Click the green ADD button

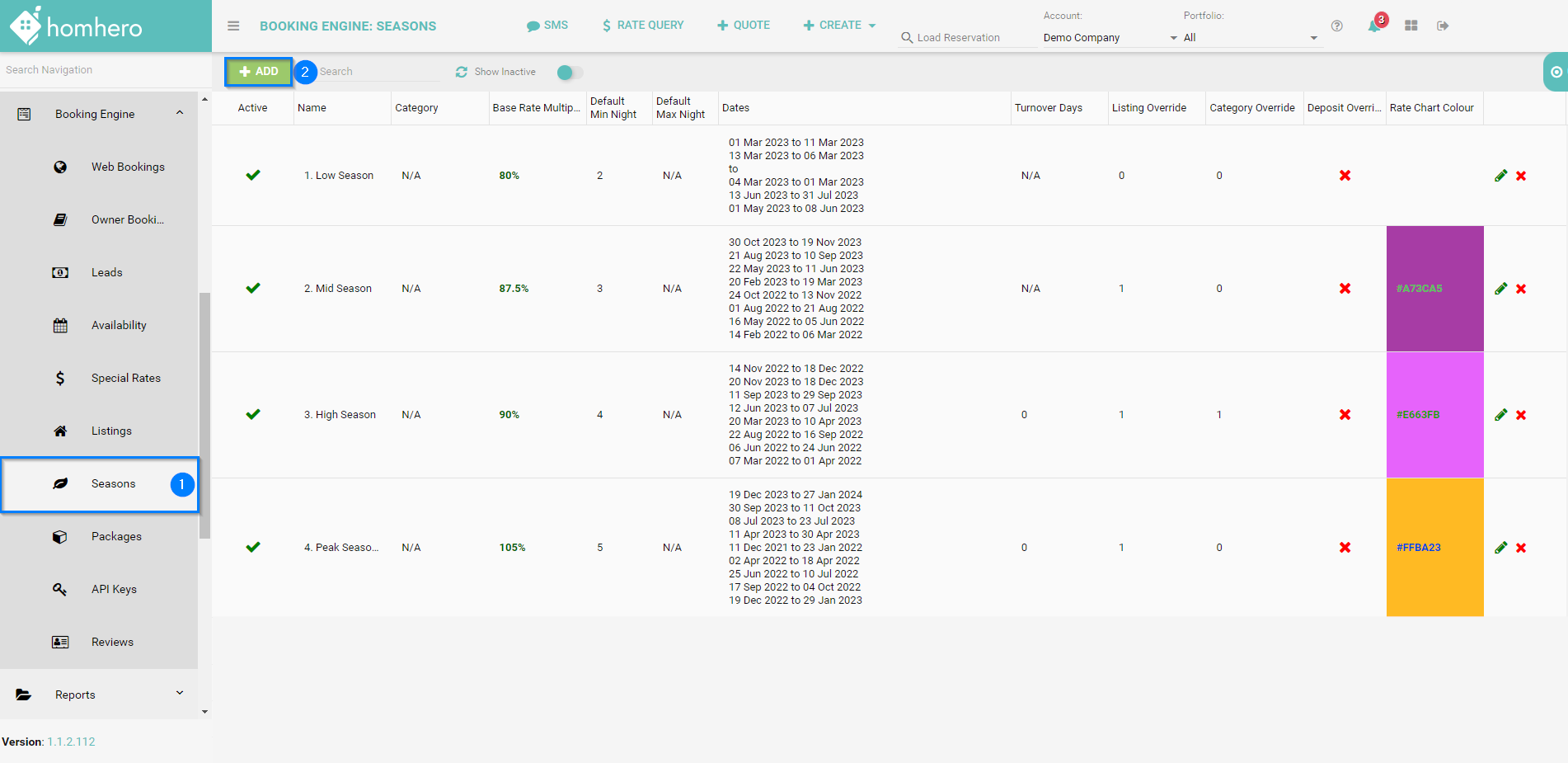pos(259,72)
